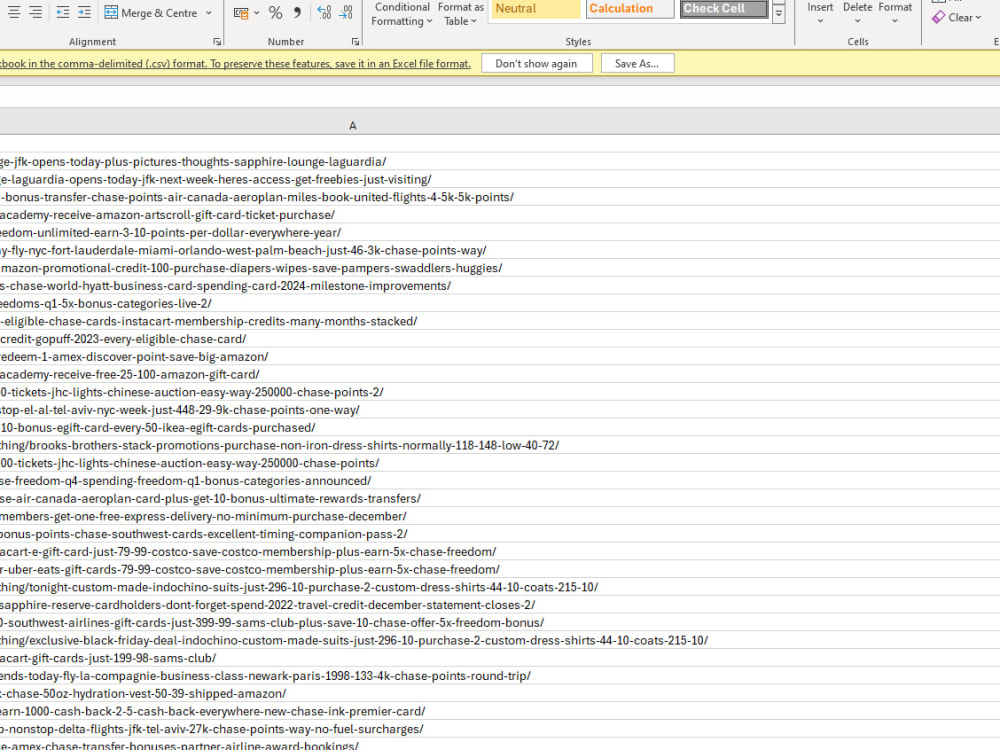
Task: Select the cell with tonight-custom-made-indochino-suits
Action: [500, 587]
